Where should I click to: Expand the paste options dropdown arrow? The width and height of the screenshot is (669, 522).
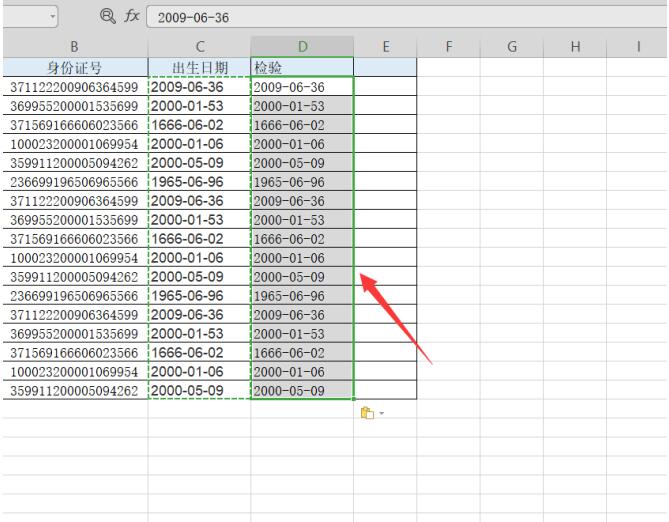pyautogui.click(x=381, y=413)
